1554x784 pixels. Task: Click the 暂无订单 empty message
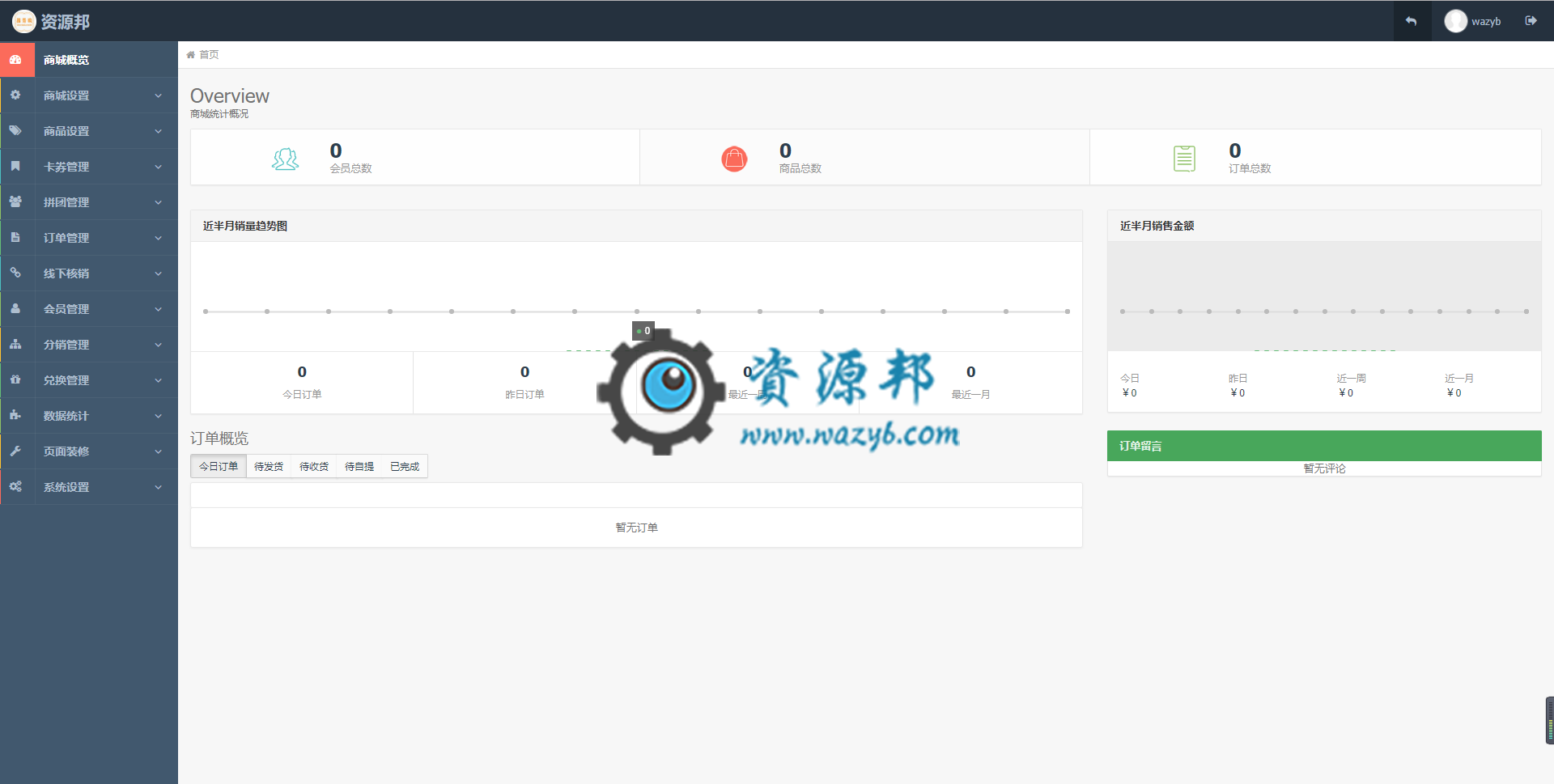click(x=636, y=528)
